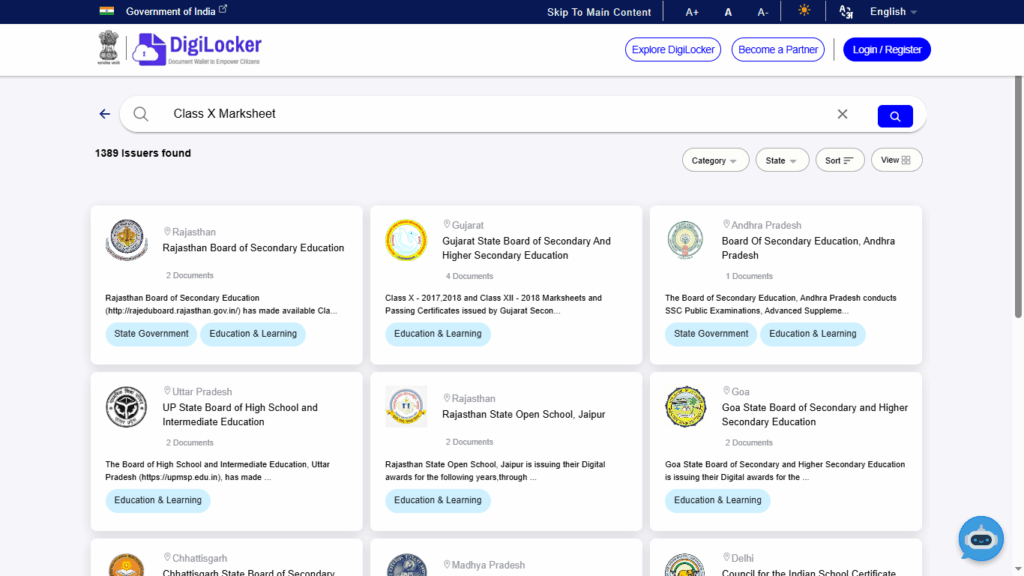Click the language translate icon
Viewport: 1024px width, 576px height.
[846, 12]
